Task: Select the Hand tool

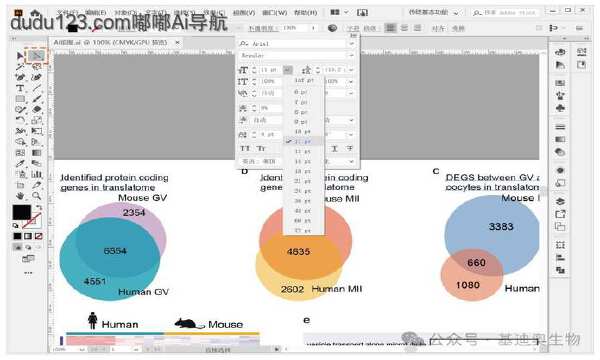Action: [x=20, y=196]
